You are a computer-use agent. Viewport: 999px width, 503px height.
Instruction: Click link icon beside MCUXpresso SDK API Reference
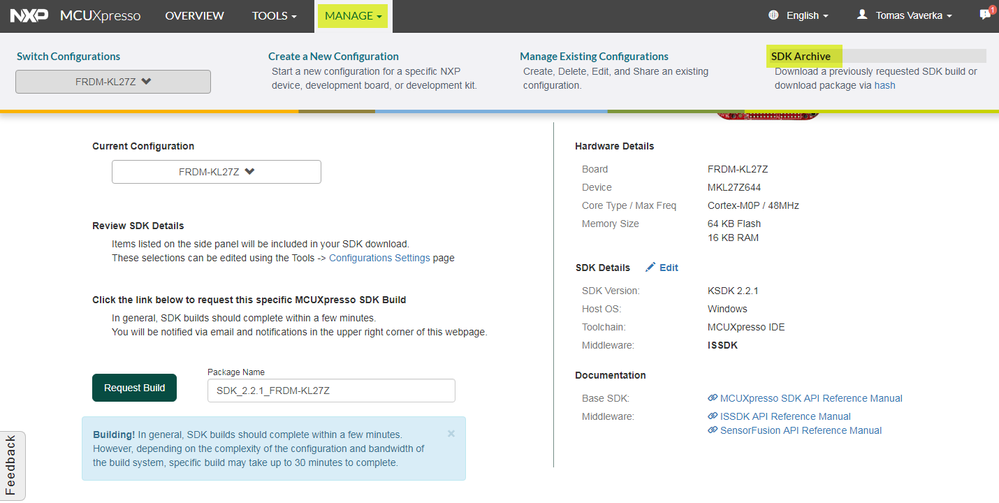tap(712, 399)
